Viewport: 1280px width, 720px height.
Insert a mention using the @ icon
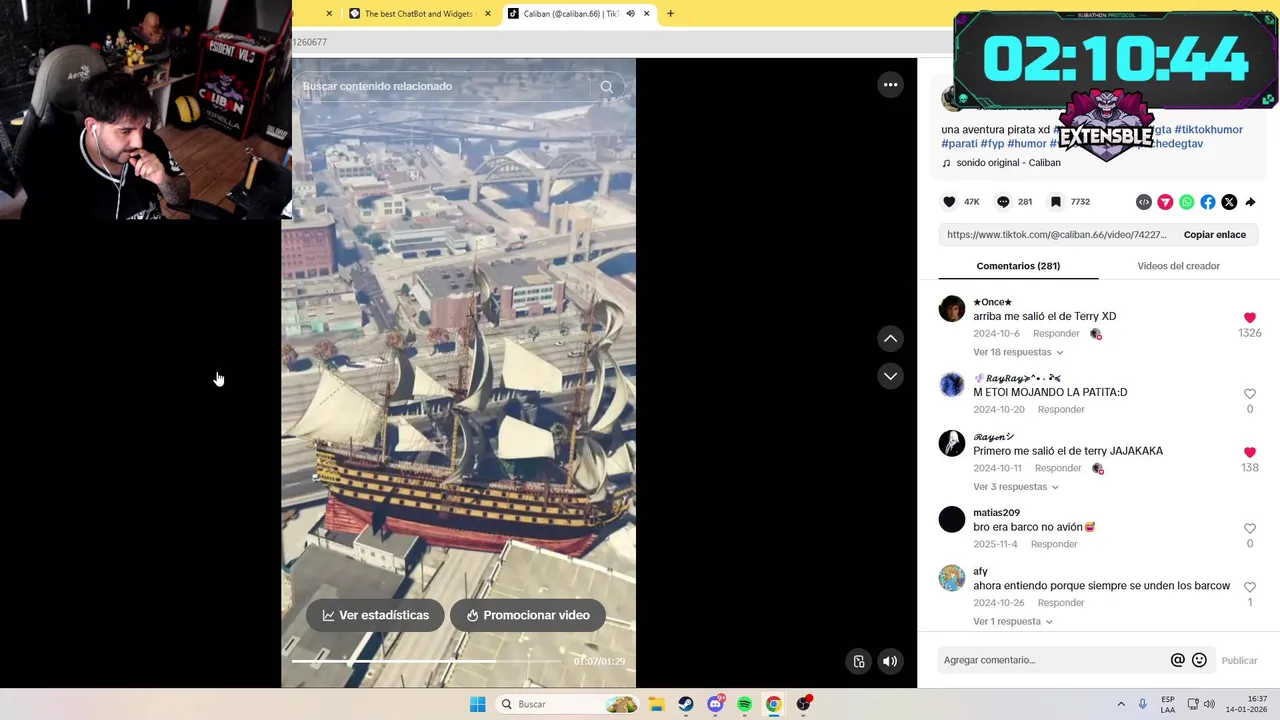point(1178,660)
